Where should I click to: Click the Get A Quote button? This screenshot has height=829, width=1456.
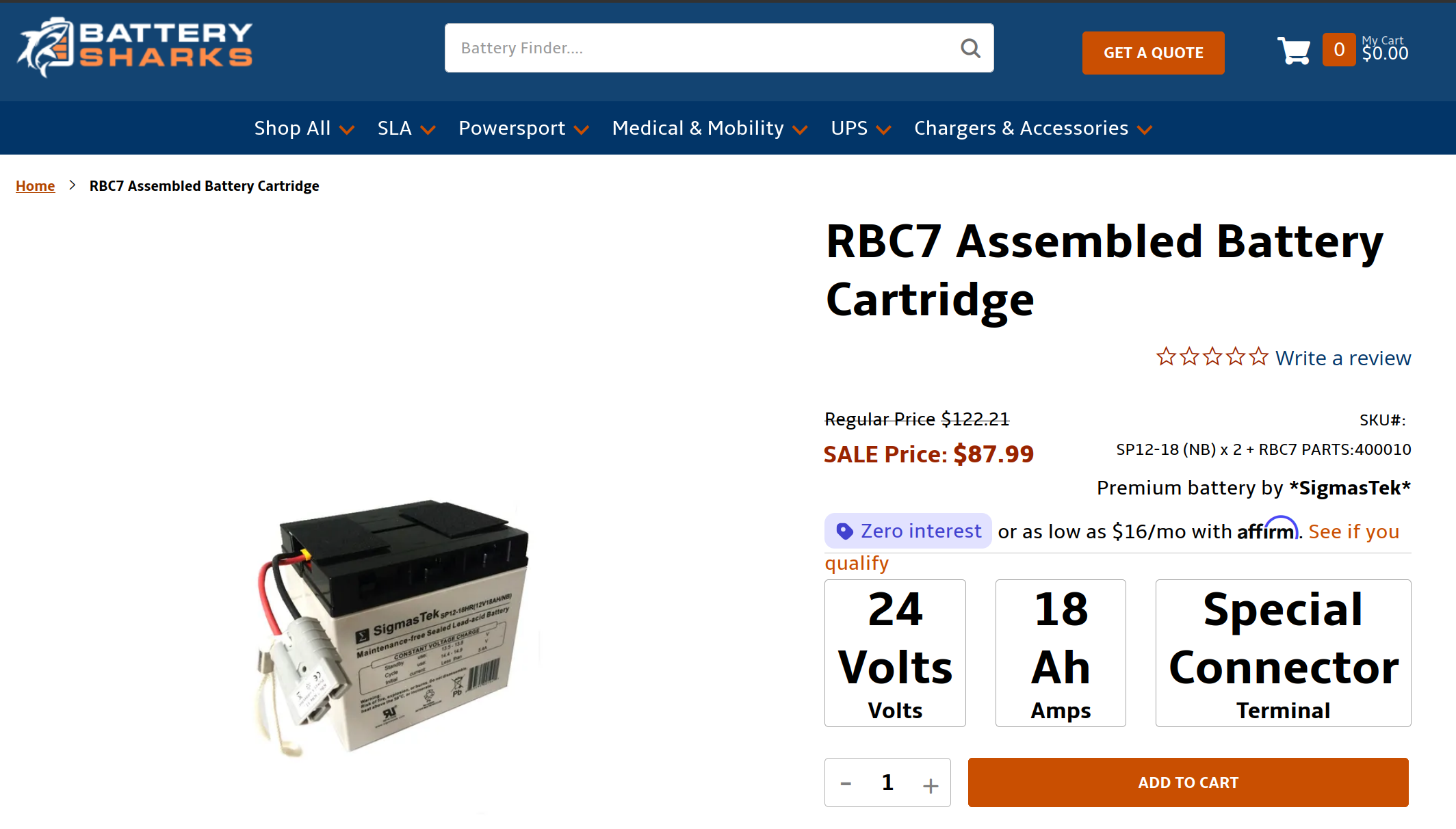[1153, 53]
